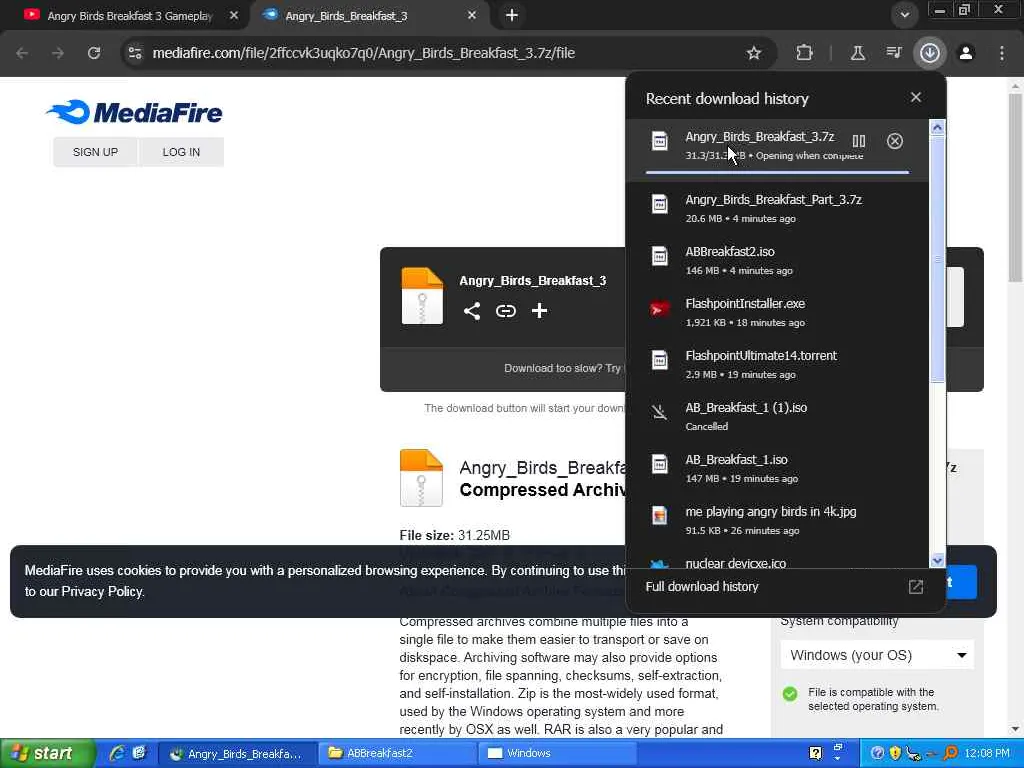
Task: Launch Internet Explorer quick launch icon
Action: pos(117,753)
